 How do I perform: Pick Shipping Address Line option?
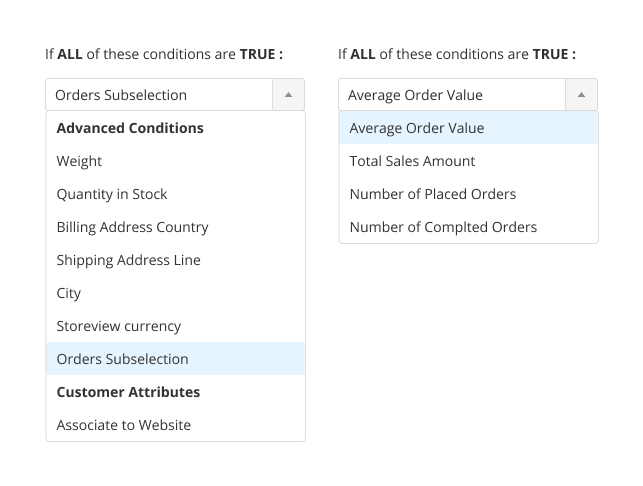pyautogui.click(x=128, y=260)
